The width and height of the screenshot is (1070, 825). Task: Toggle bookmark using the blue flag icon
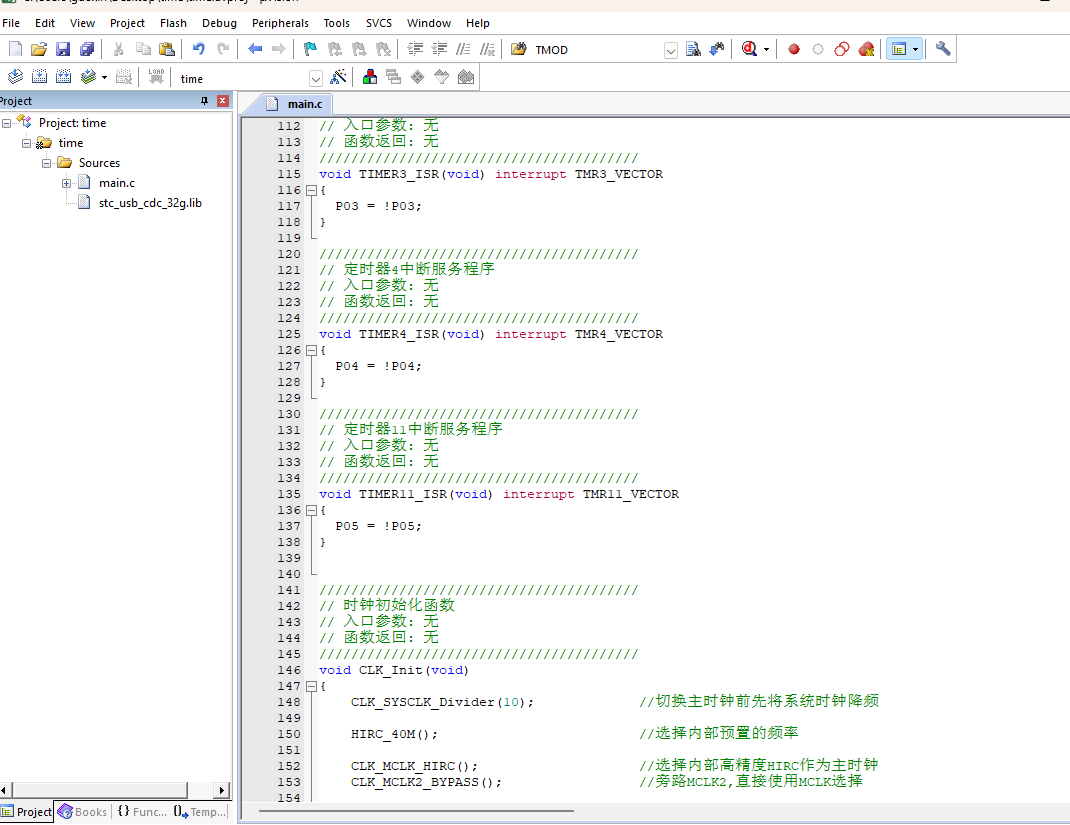[x=310, y=49]
